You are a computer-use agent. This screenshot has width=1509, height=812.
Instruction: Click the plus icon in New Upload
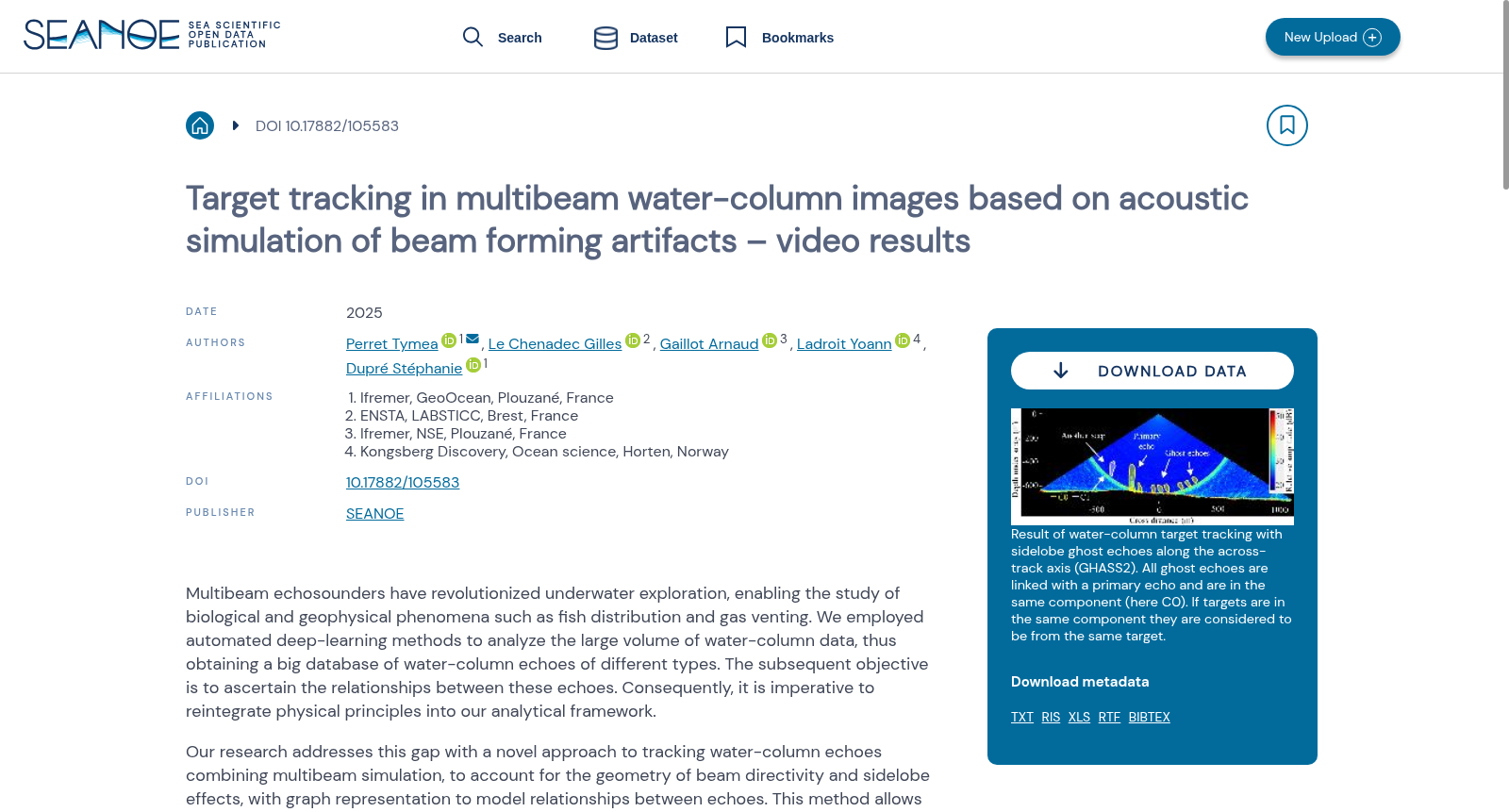[1372, 38]
